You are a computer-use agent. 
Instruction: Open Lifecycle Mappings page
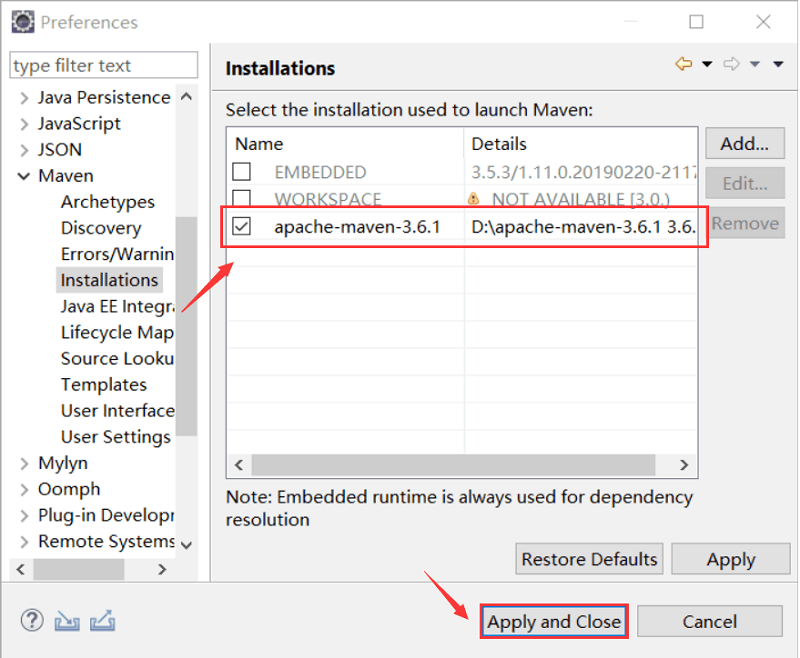(x=117, y=333)
